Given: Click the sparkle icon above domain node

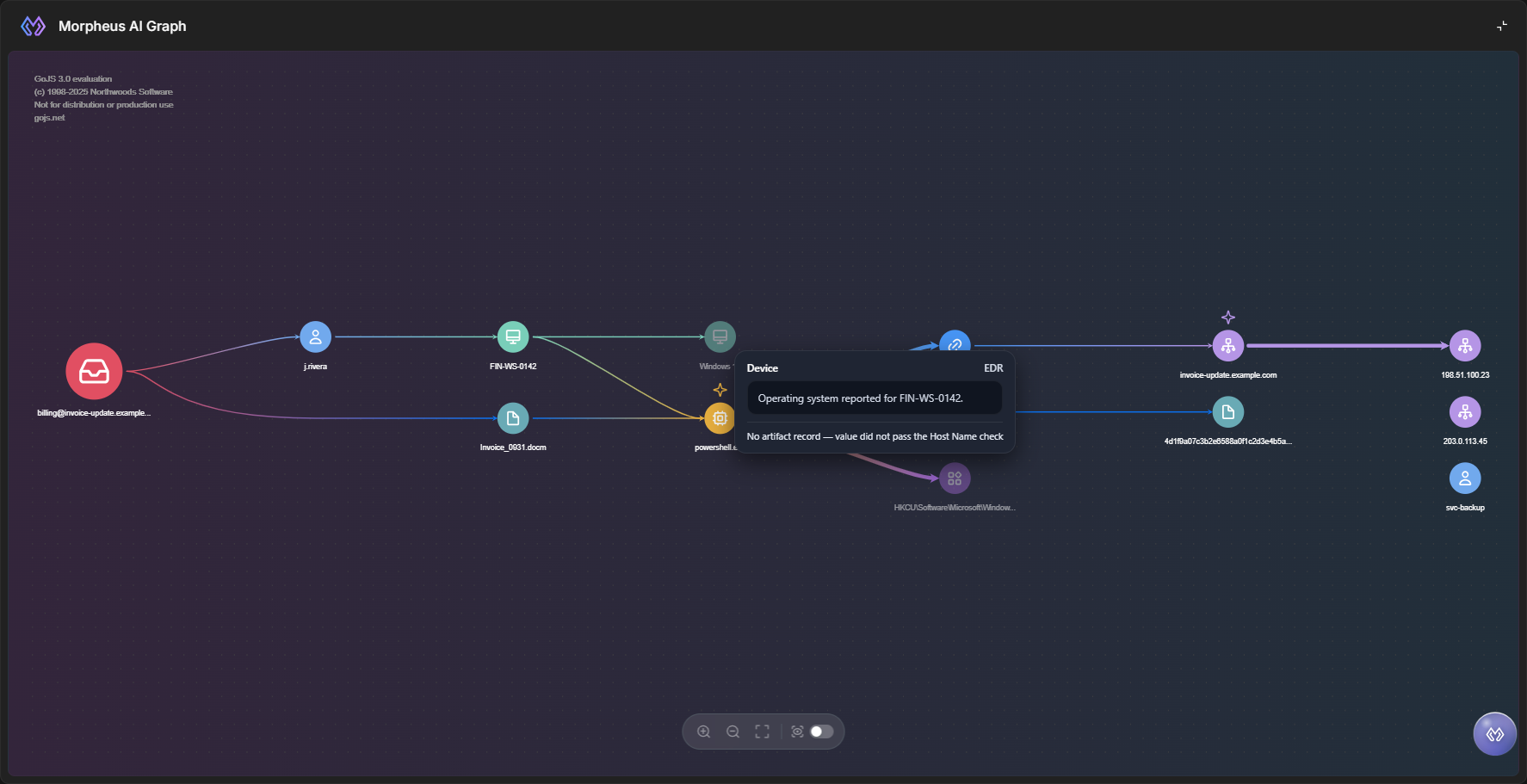Looking at the screenshot, I should (x=1228, y=318).
